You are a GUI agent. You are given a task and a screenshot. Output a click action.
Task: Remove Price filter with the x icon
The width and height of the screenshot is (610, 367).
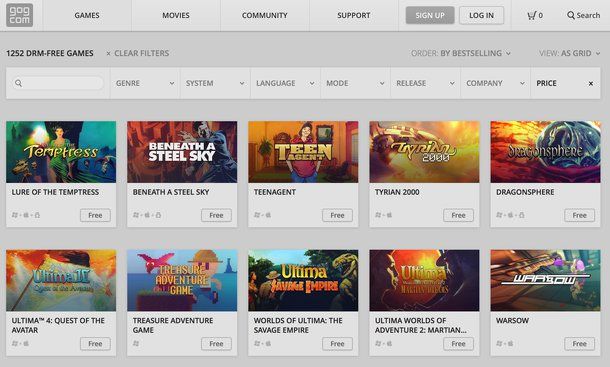point(591,83)
